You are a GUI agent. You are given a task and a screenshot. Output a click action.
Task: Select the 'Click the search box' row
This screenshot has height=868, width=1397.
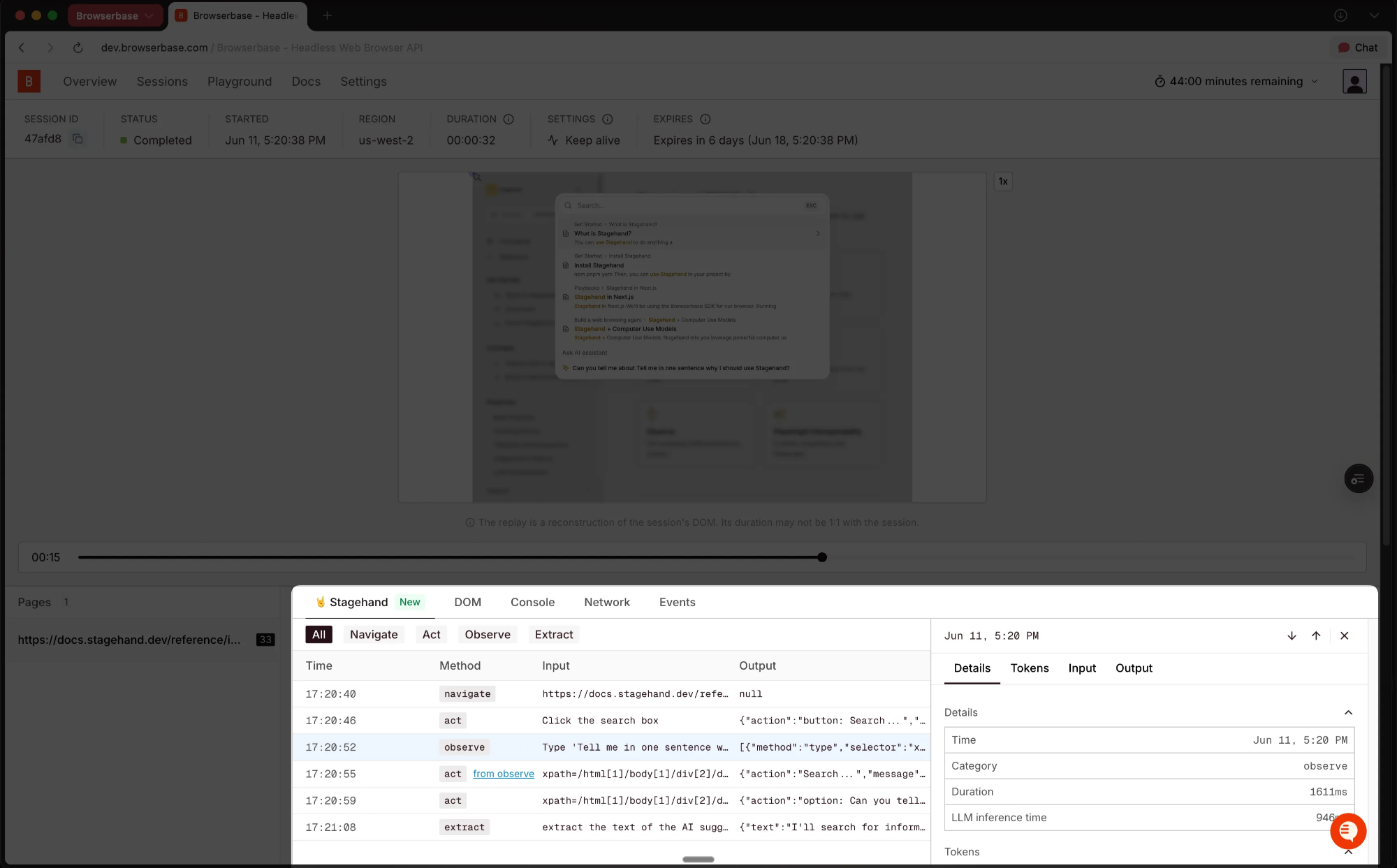(x=611, y=721)
